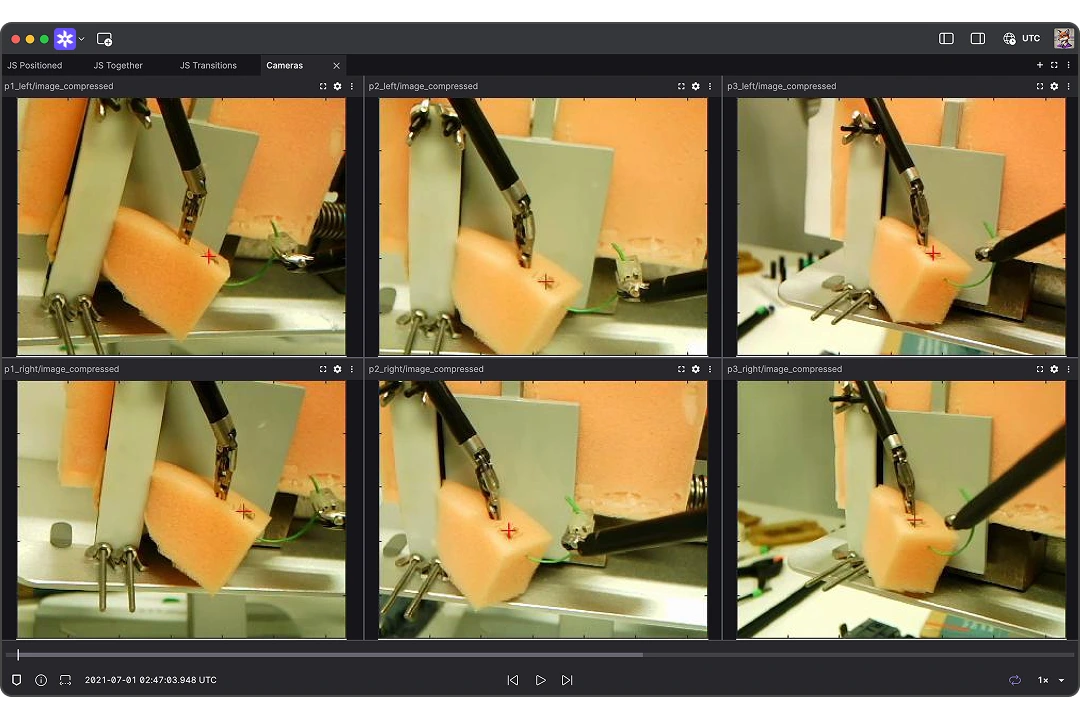This screenshot has height=720, width=1080.
Task: Open the data source chevron beside the logo
Action: pos(81,38)
